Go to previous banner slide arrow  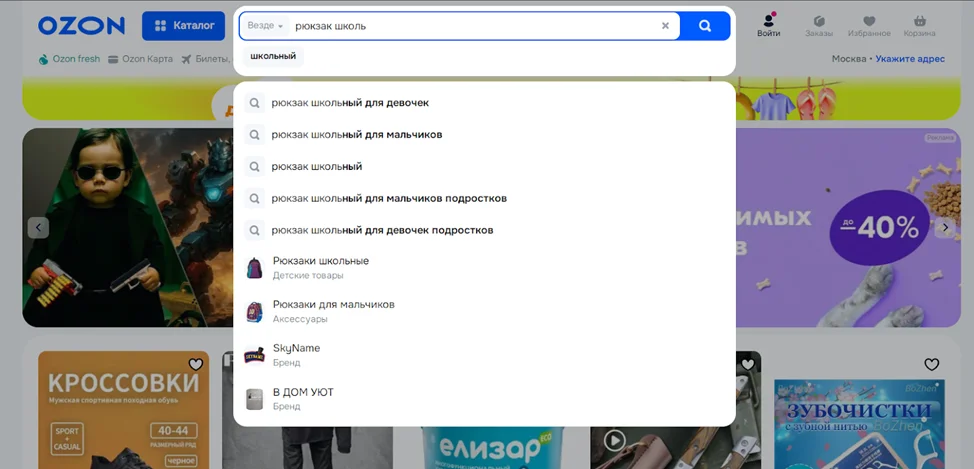coord(38,227)
